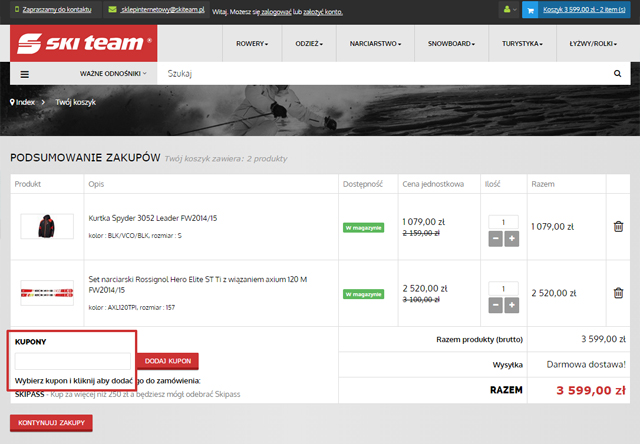The height and width of the screenshot is (444, 640).
Task: Decrease quantity of Kurtka Spyder jacket
Action: pos(496,239)
